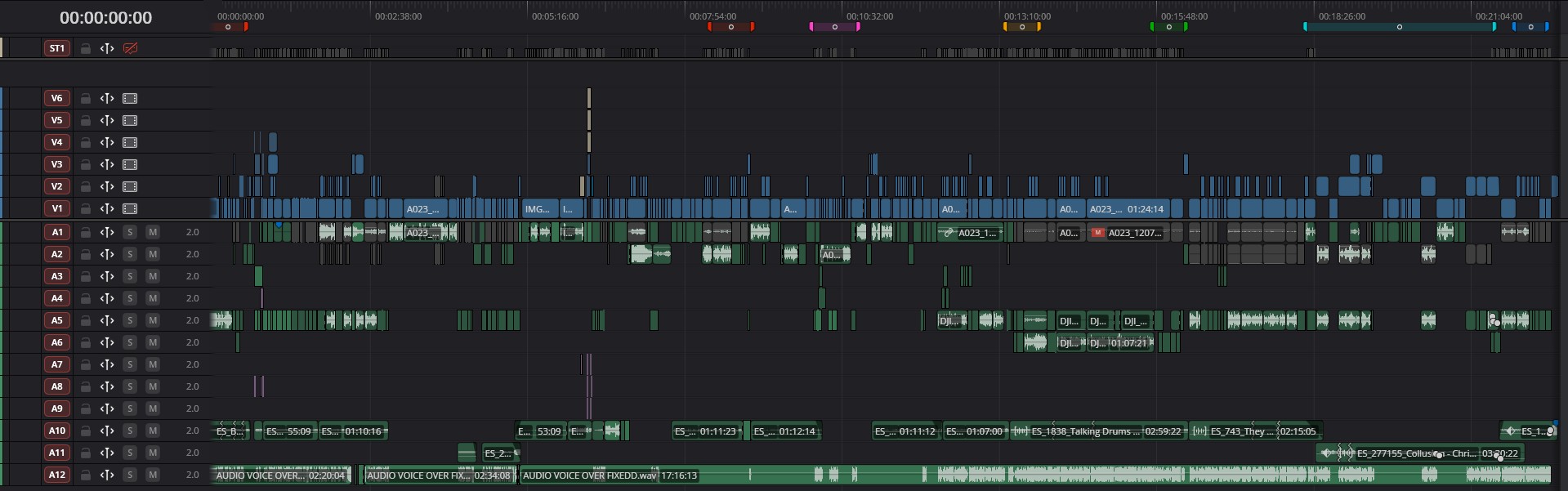Solo the A12 voice over track
Viewport: 1568px width, 491px height.
point(129,475)
